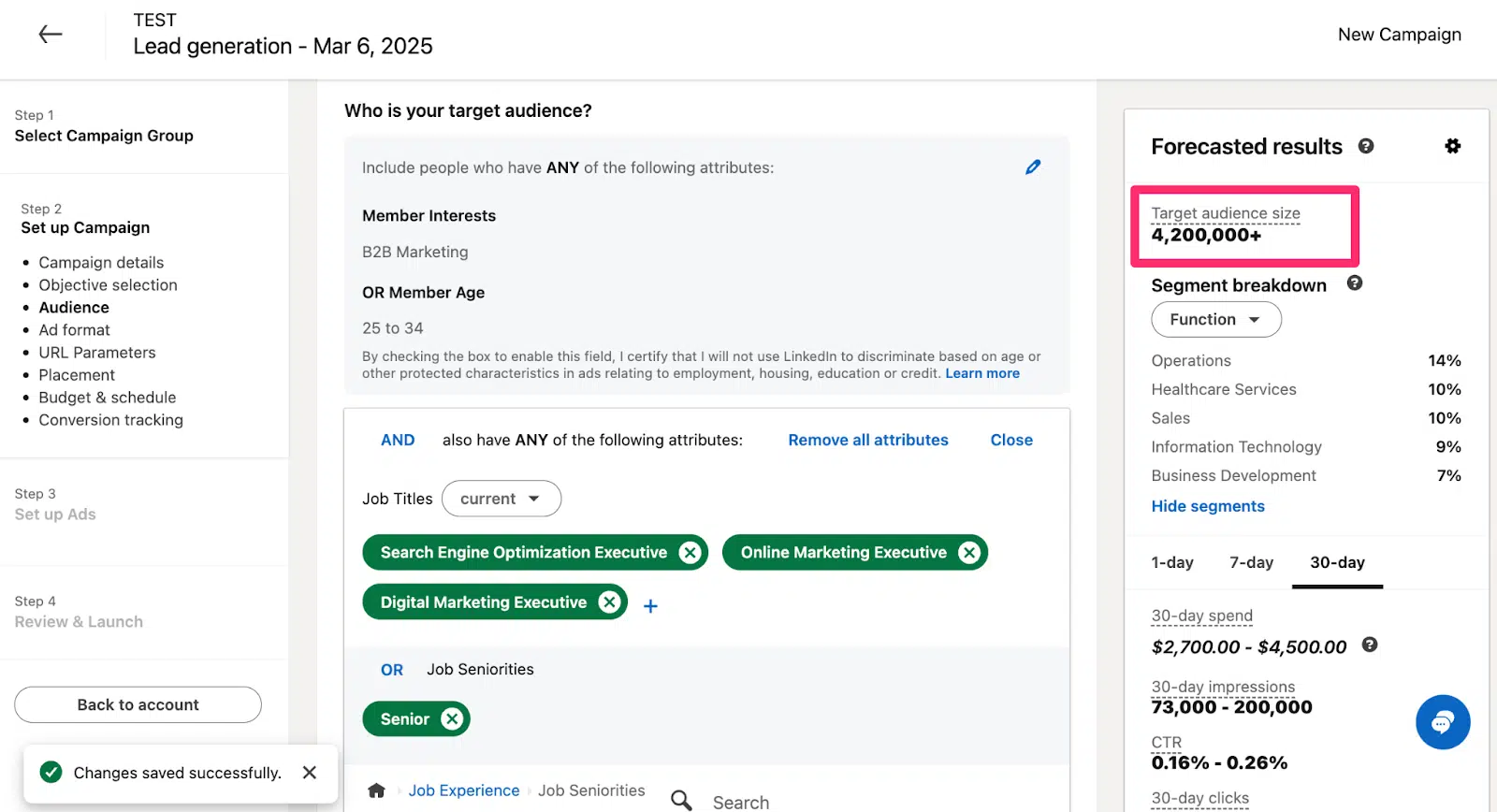Viewport: 1497px width, 812px height.
Task: Click the 30-day spend label
Action: (x=1201, y=616)
